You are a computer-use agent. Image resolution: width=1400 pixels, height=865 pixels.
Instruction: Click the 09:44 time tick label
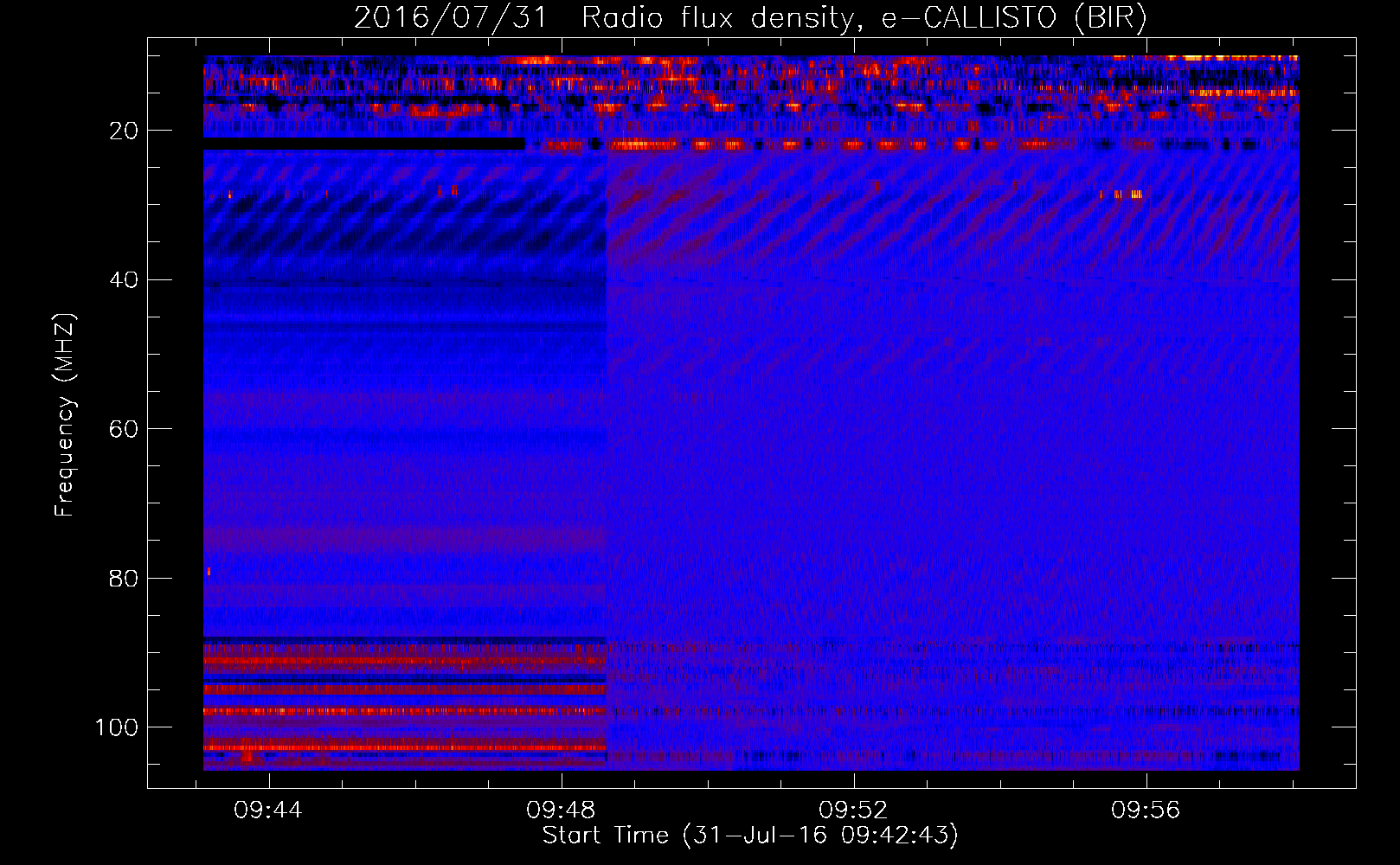click(268, 811)
